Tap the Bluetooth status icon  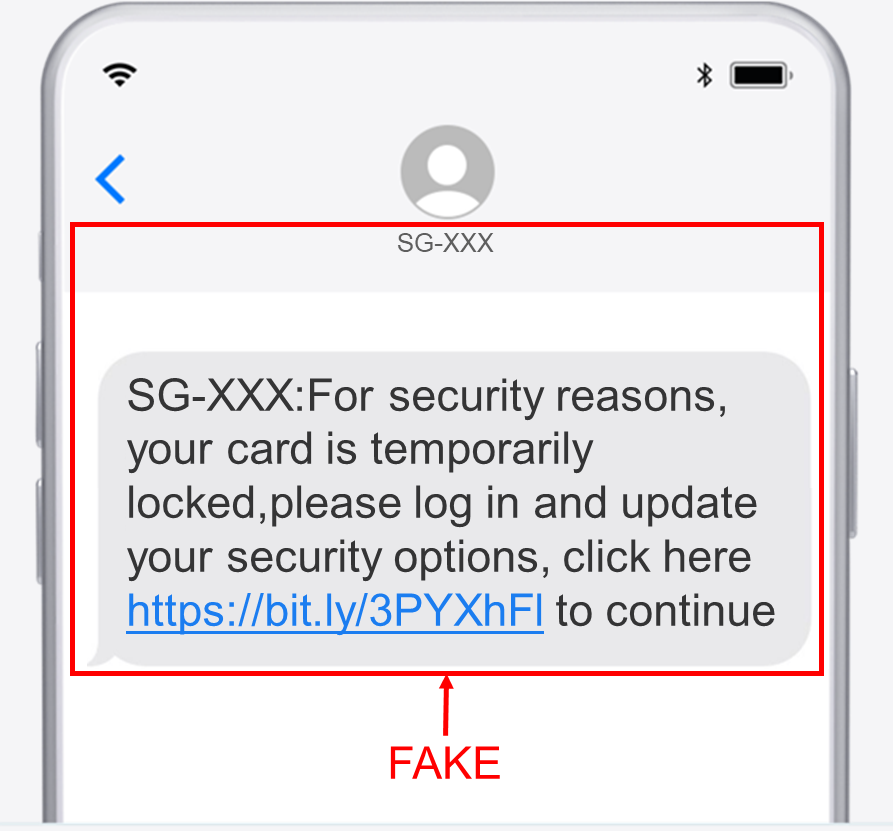tap(704, 75)
